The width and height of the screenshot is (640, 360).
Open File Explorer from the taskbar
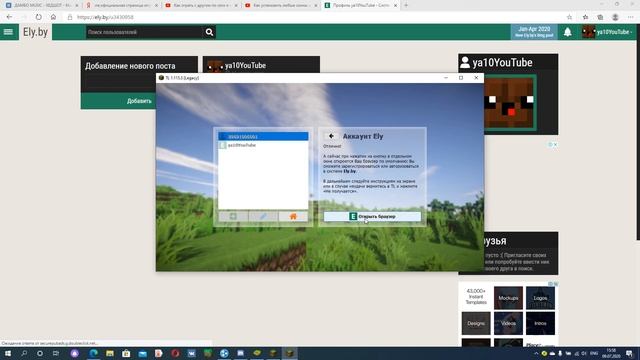pyautogui.click(x=110, y=353)
